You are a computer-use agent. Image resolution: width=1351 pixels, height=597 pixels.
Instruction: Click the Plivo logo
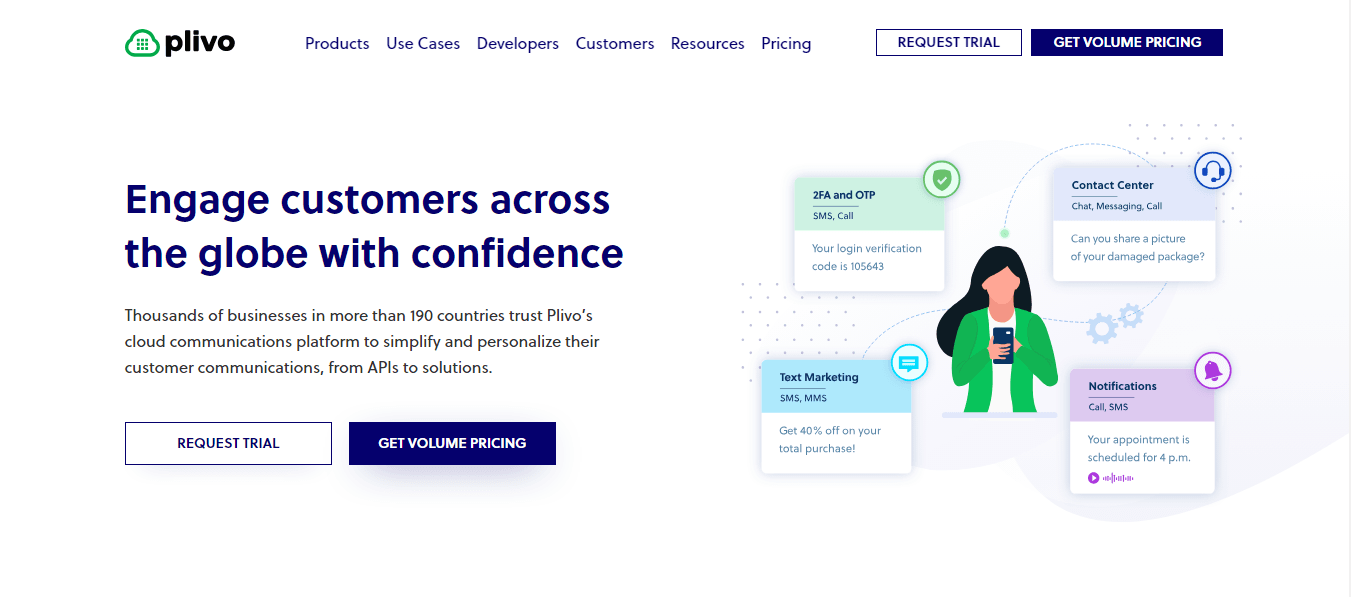pos(178,42)
